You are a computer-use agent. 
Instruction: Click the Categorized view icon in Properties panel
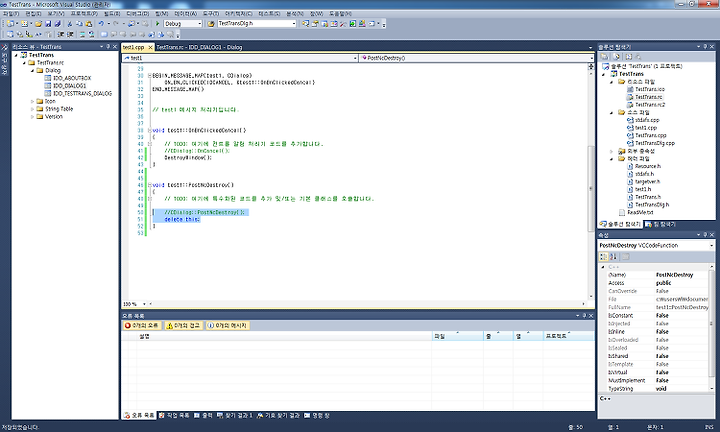[x=604, y=257]
